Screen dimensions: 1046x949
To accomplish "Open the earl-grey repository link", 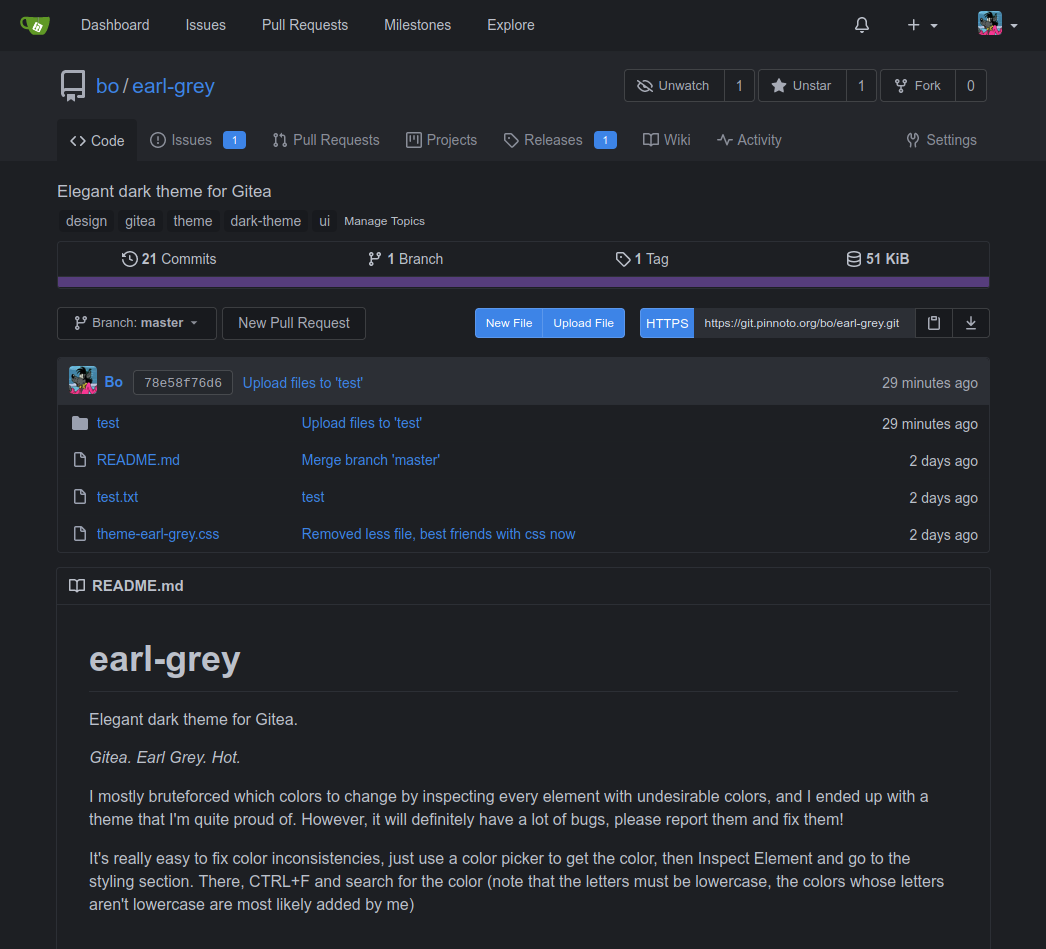I will tap(173, 86).
